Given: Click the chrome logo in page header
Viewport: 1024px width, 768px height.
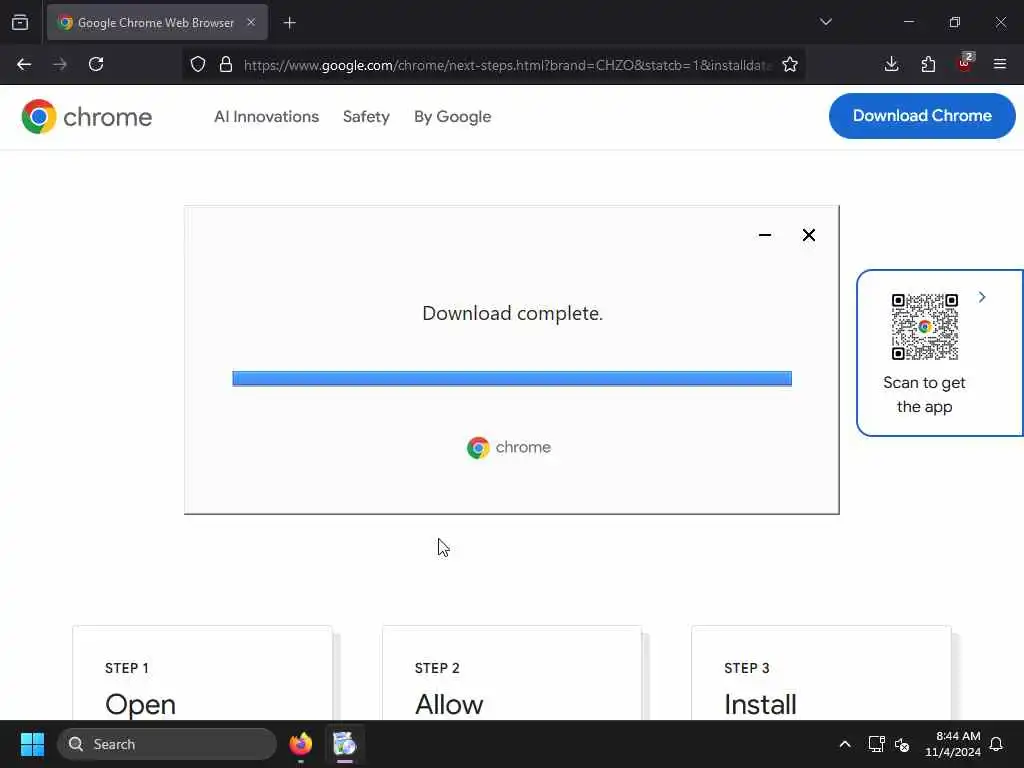Looking at the screenshot, I should (87, 117).
